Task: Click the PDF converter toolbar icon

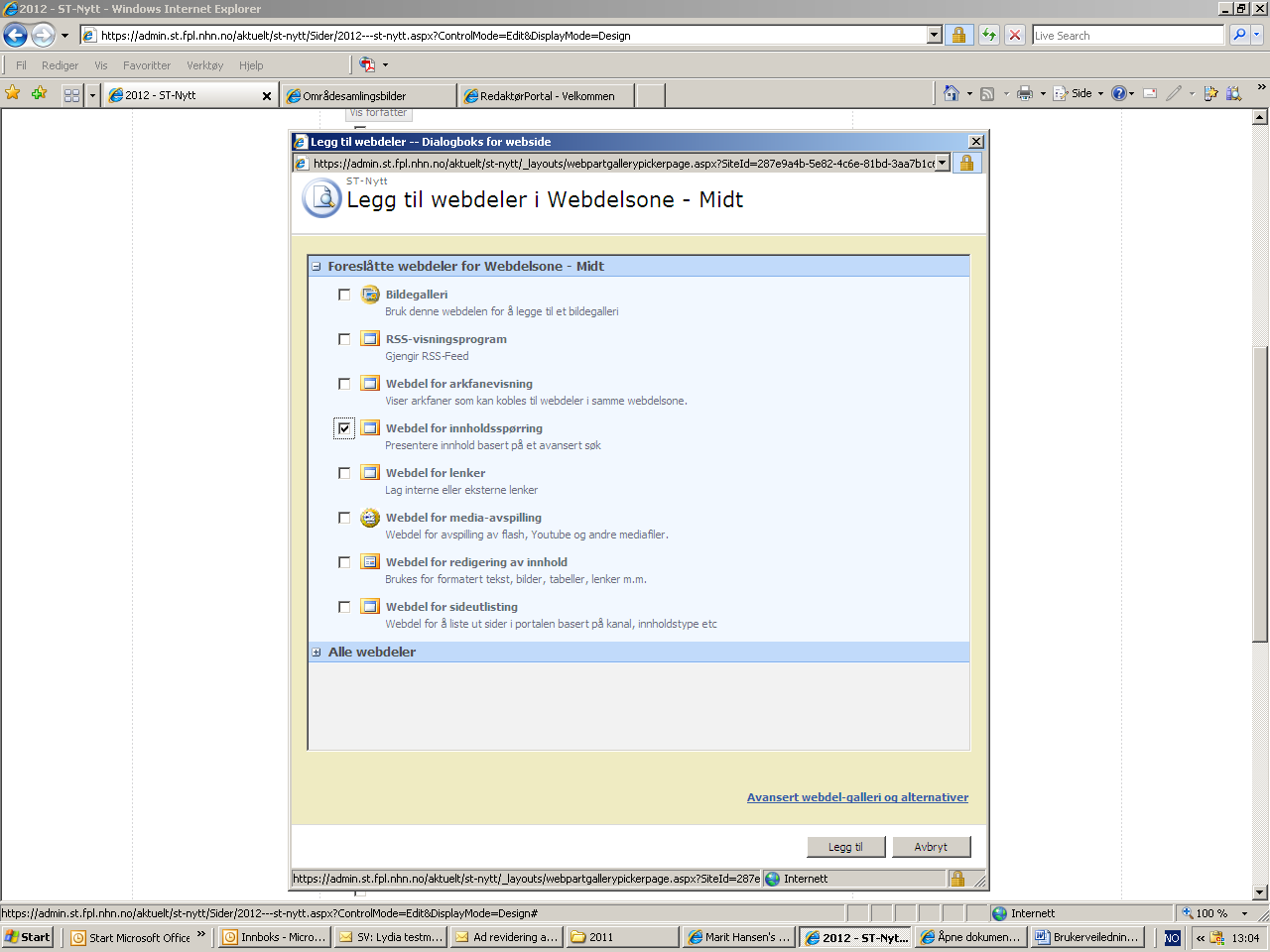Action: click(x=367, y=64)
